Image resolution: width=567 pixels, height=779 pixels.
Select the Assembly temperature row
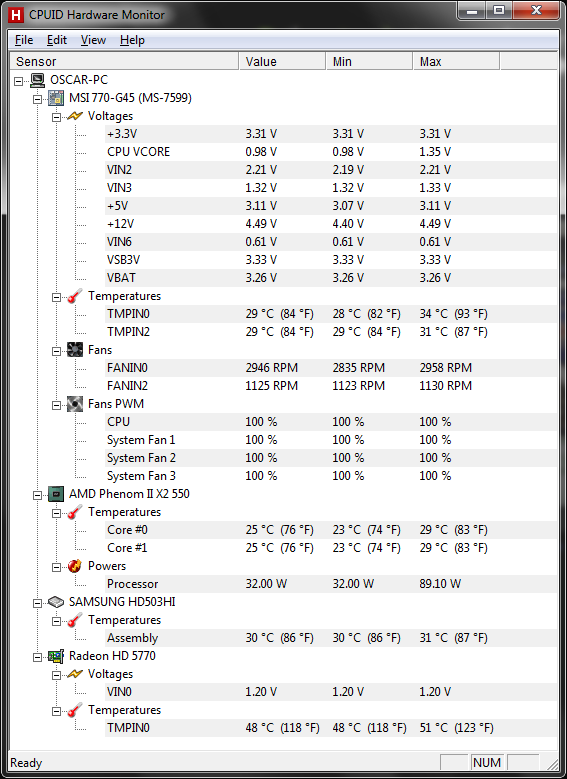tap(331, 638)
